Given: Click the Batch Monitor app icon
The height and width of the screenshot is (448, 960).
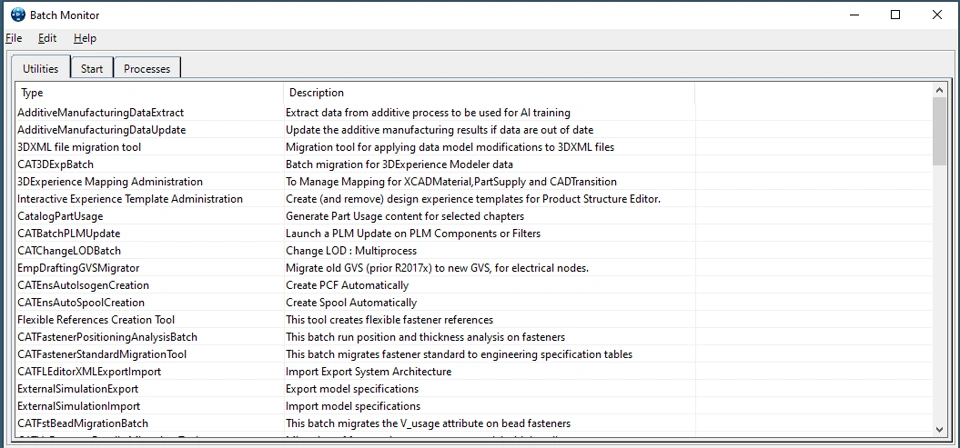Looking at the screenshot, I should (x=17, y=15).
